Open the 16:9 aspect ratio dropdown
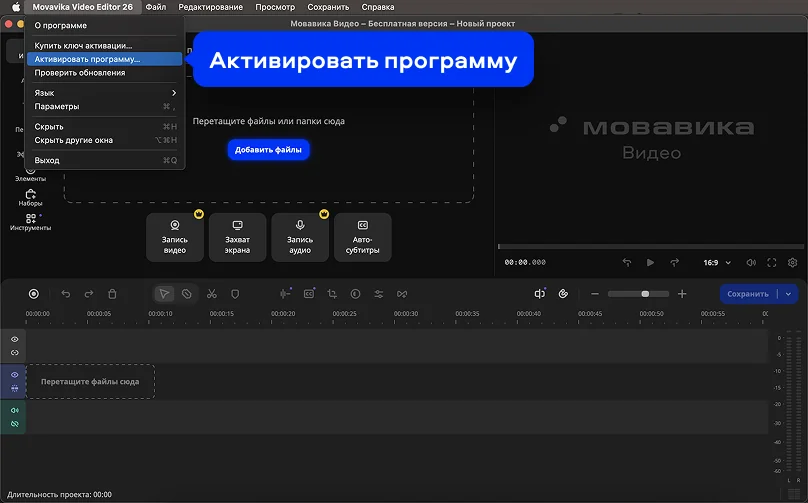The height and width of the screenshot is (503, 808). click(717, 262)
